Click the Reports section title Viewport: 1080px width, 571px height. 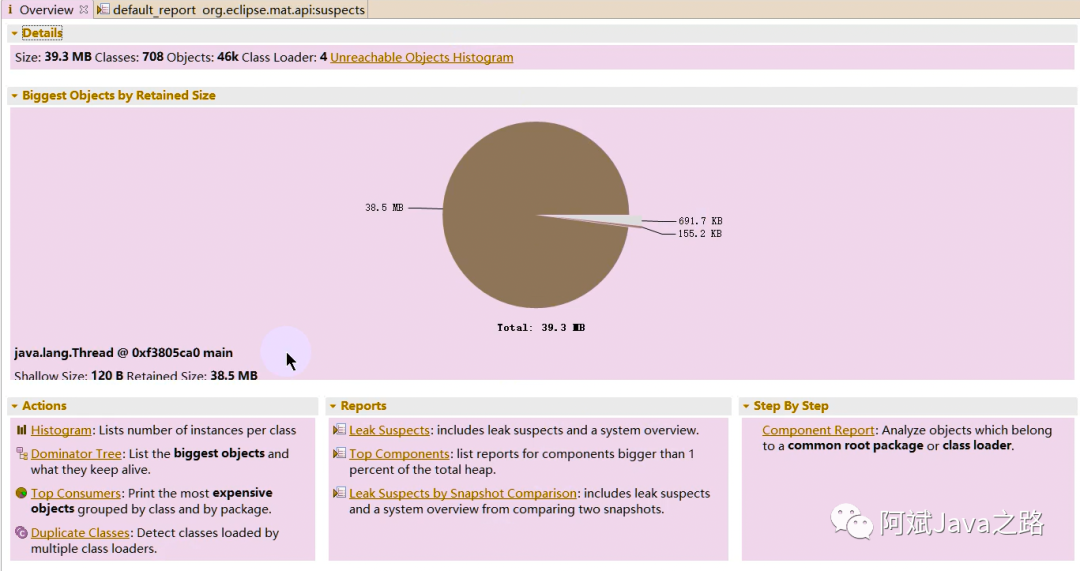pyautogui.click(x=363, y=406)
